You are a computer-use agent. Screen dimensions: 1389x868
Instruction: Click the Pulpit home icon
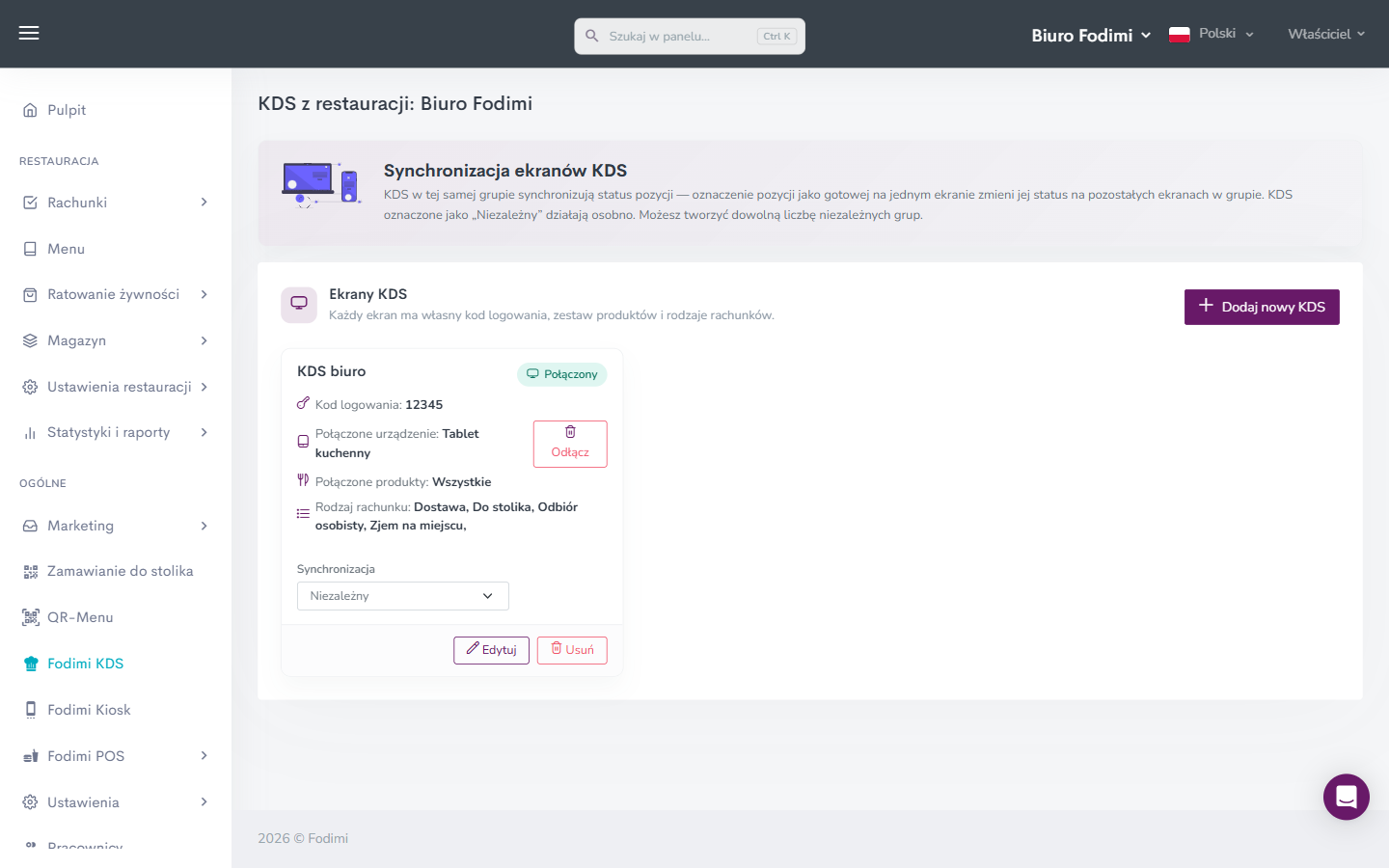tap(30, 110)
